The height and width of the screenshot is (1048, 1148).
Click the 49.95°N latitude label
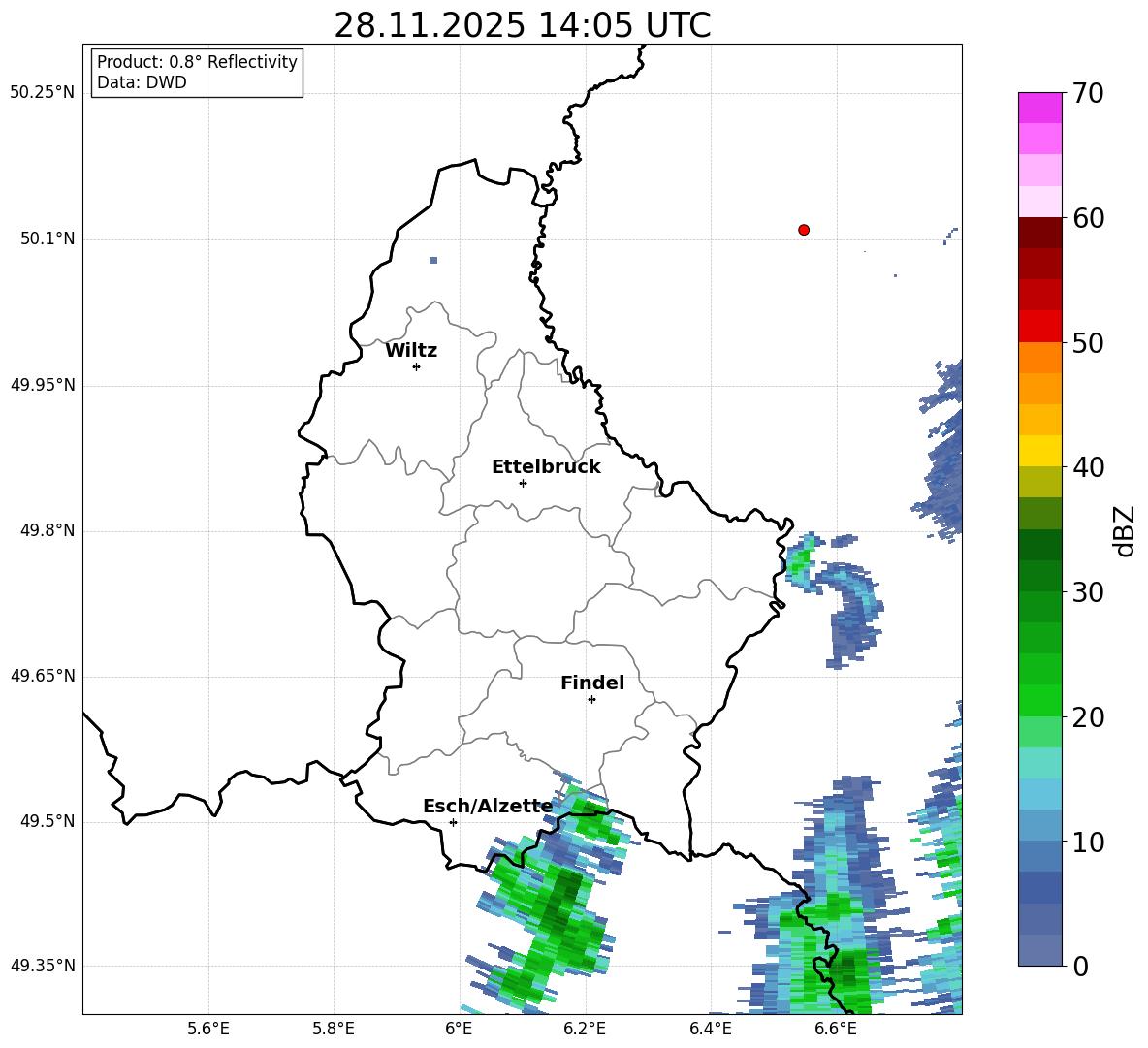coord(43,385)
